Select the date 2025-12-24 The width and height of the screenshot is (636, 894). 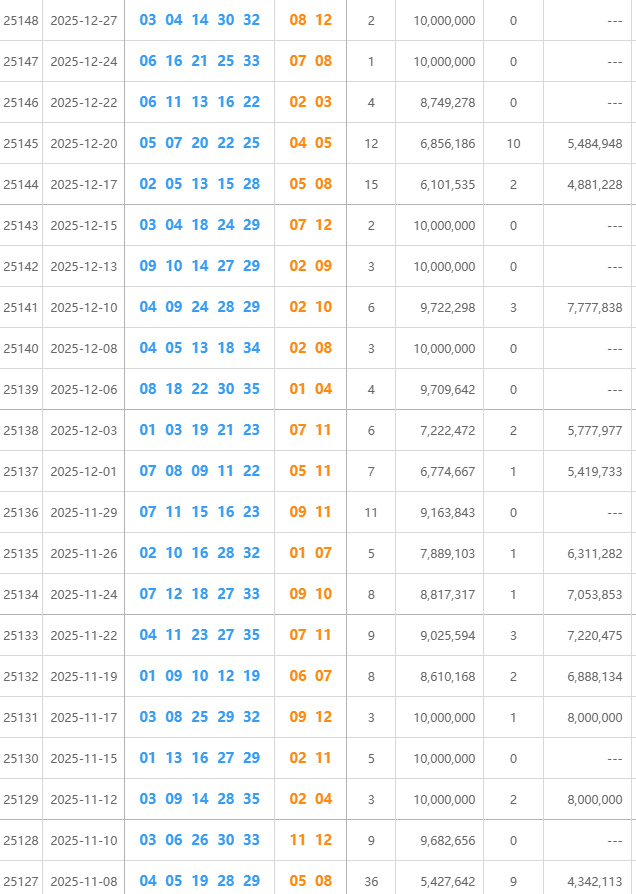84,61
